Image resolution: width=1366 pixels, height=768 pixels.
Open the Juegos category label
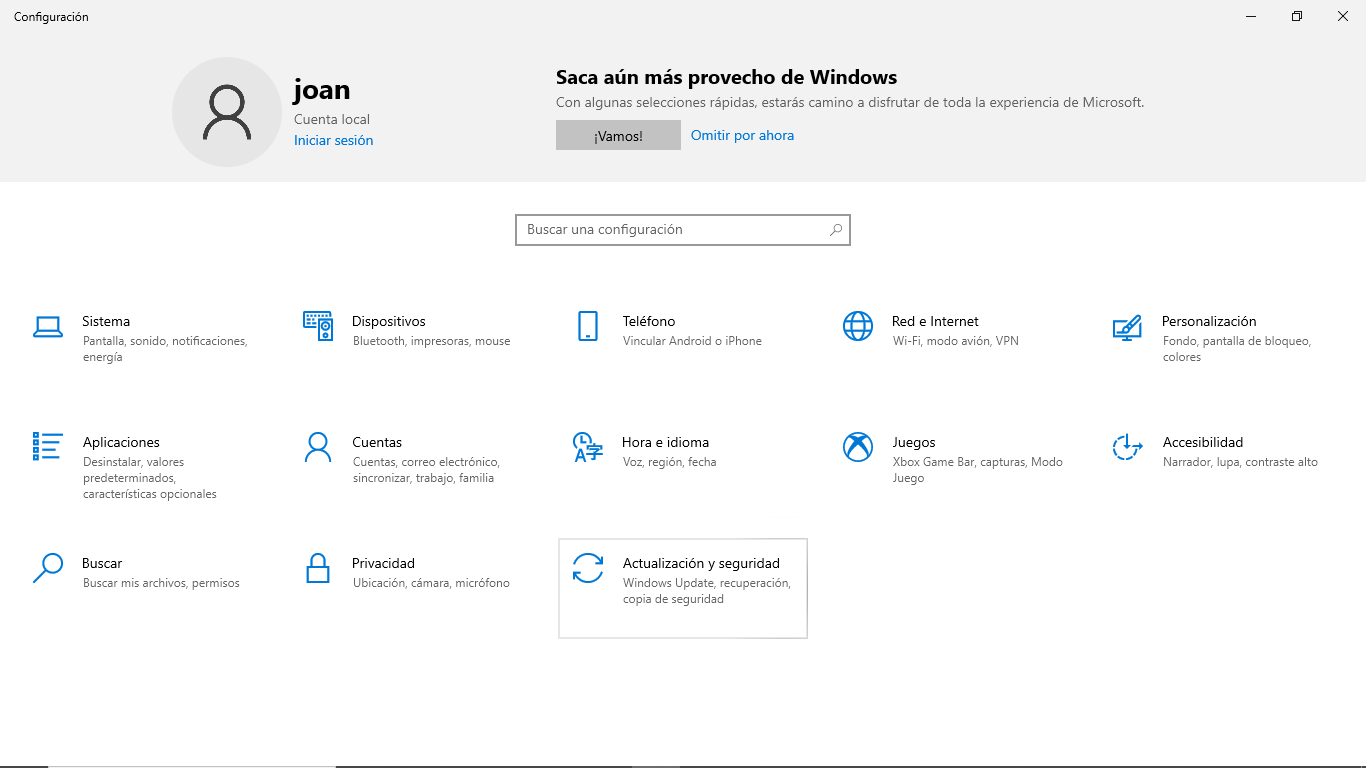click(914, 442)
